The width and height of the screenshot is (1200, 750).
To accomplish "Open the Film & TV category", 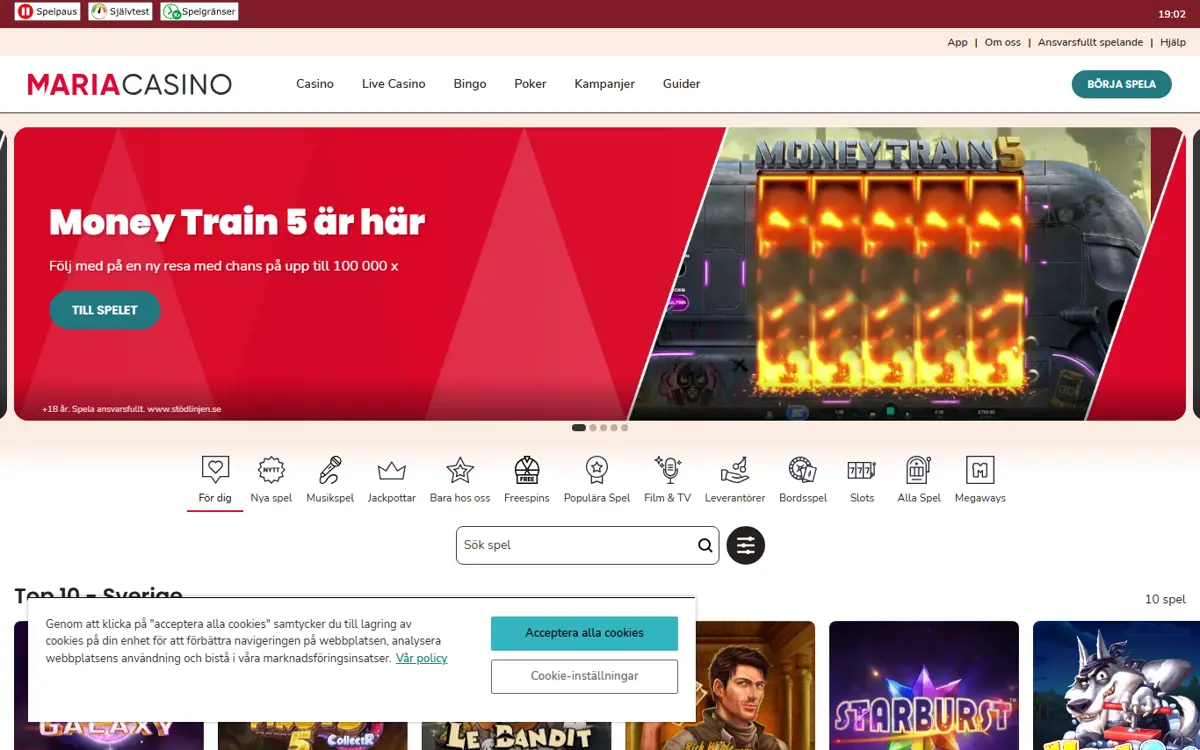I will [x=667, y=480].
